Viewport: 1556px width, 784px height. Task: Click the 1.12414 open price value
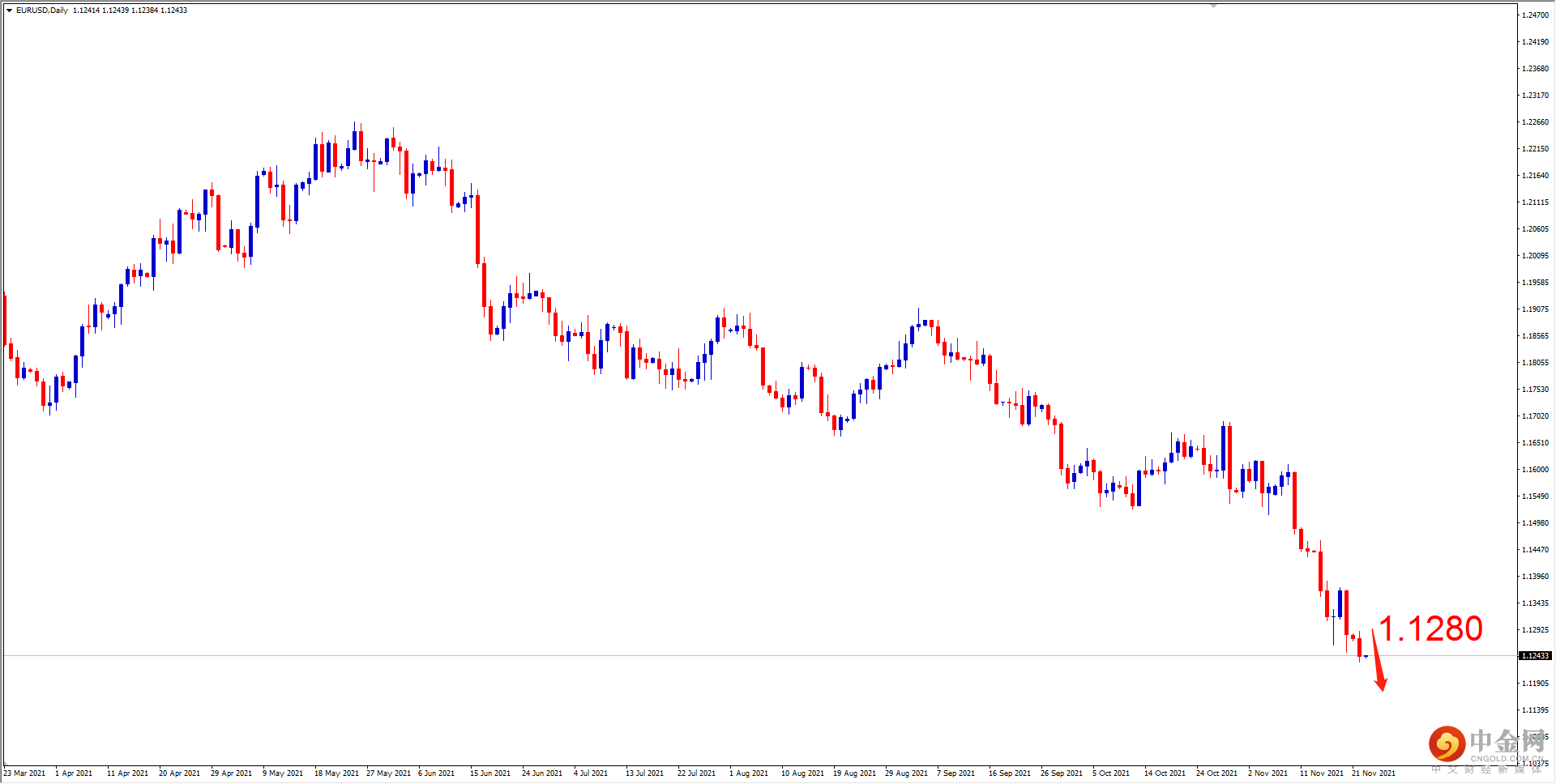(x=88, y=10)
